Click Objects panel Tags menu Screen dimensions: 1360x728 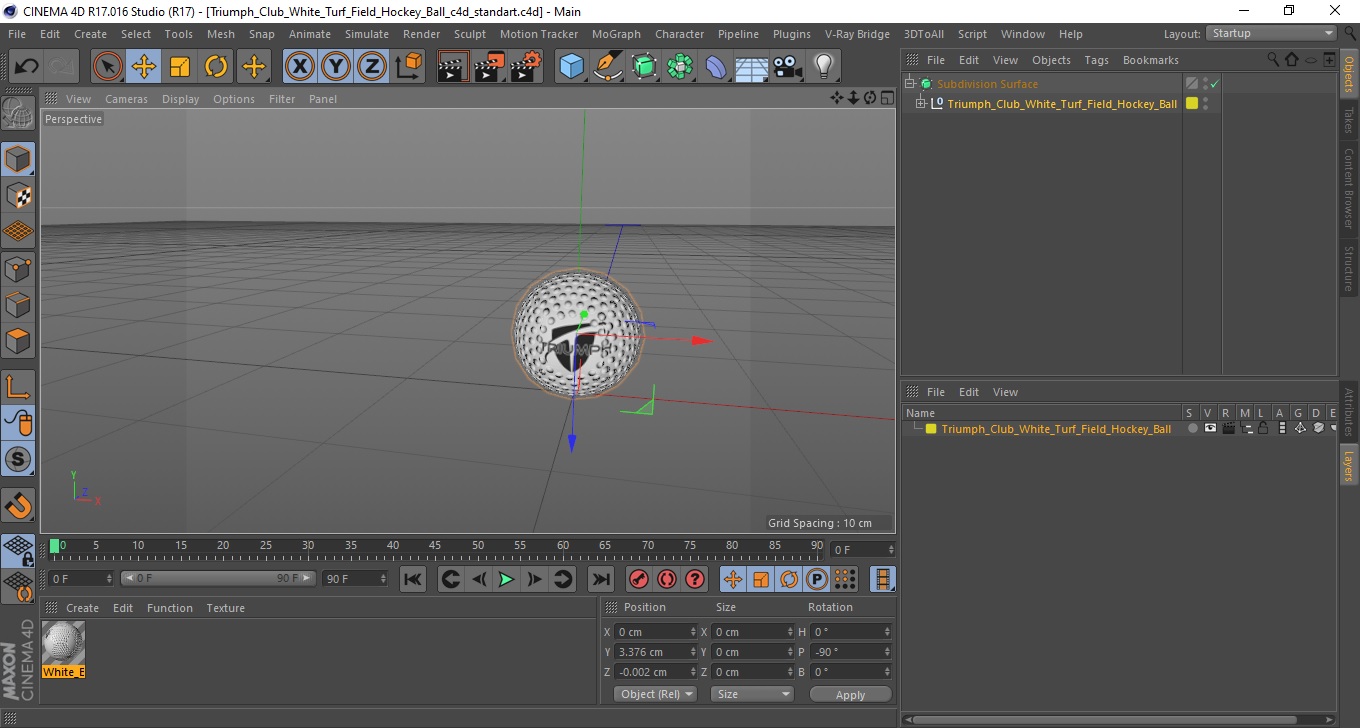pyautogui.click(x=1096, y=60)
